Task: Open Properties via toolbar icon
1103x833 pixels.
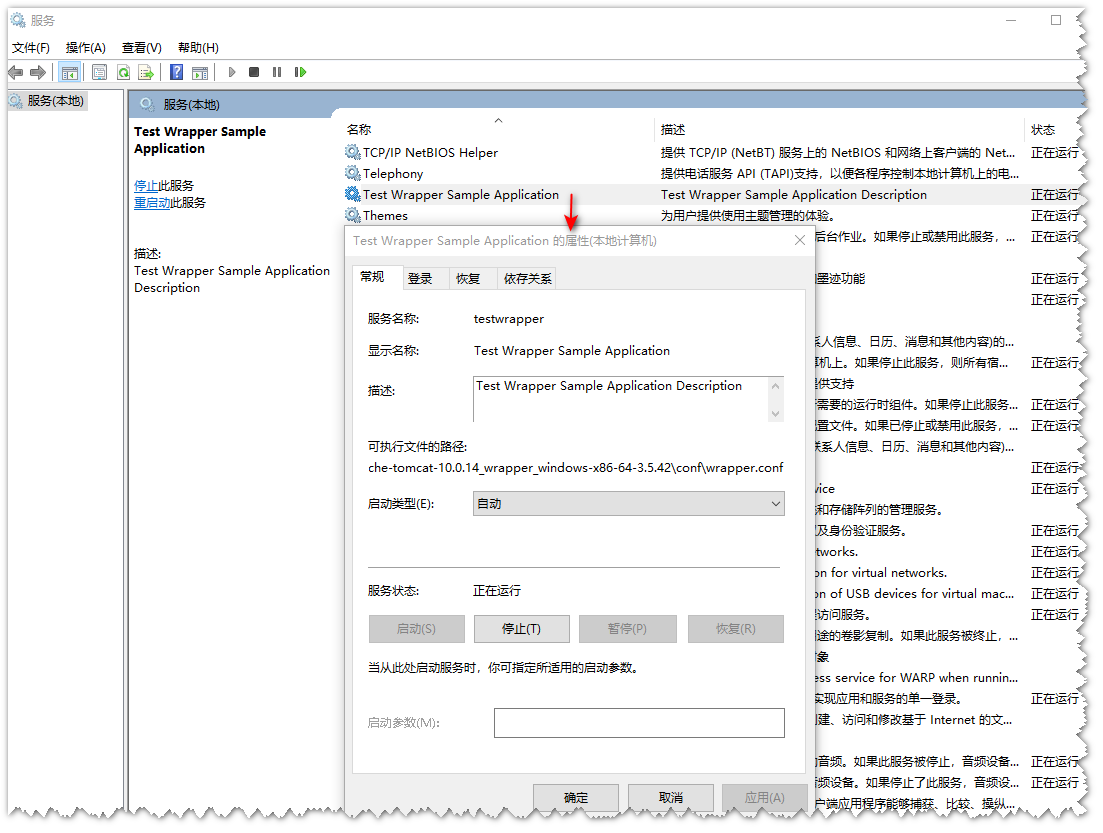Action: (x=99, y=72)
